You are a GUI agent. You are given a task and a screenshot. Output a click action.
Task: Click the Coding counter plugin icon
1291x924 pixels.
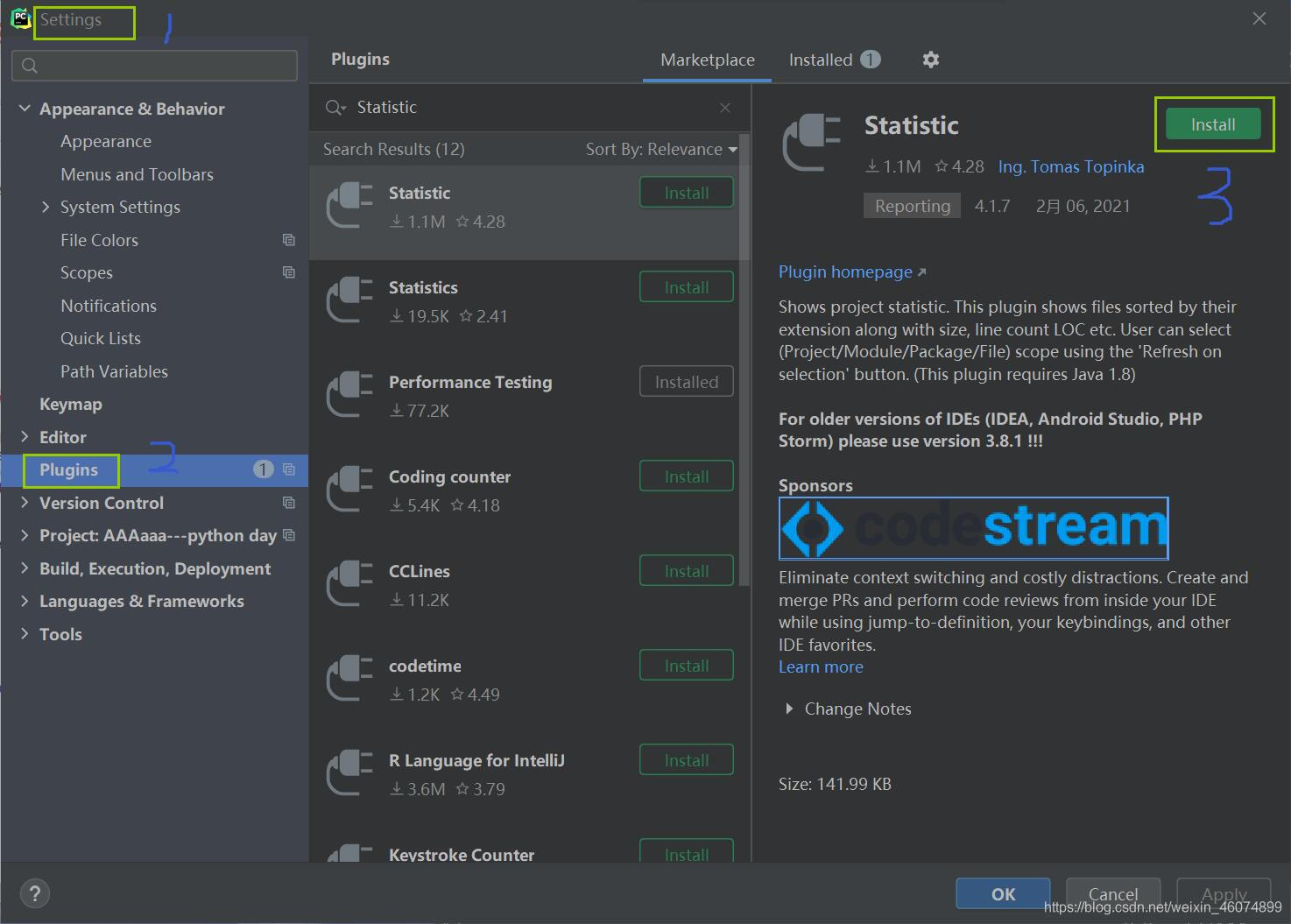coord(349,490)
